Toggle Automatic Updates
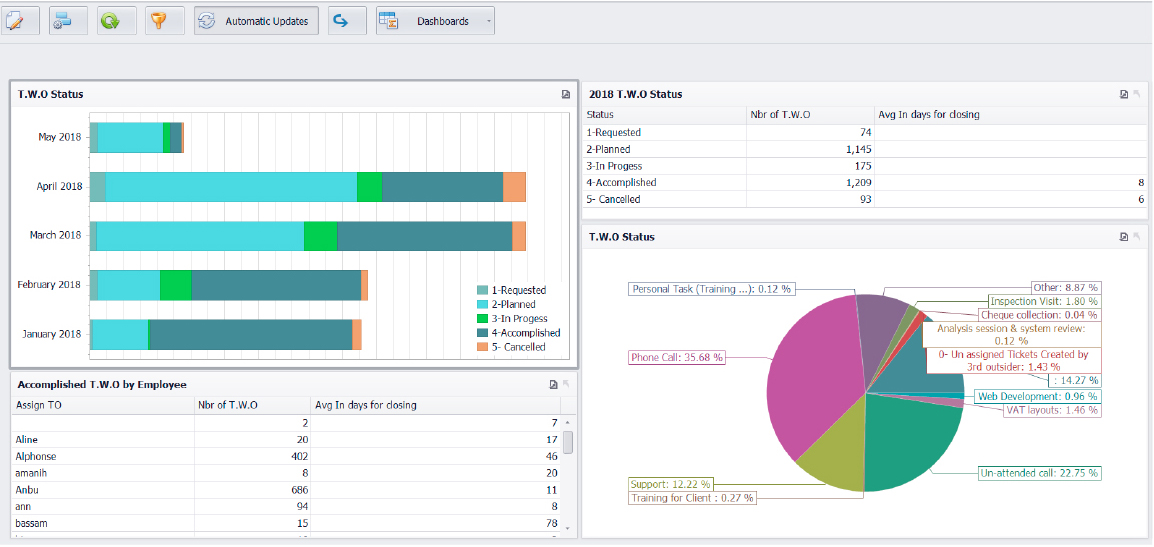The image size is (1154, 547). pos(256,21)
